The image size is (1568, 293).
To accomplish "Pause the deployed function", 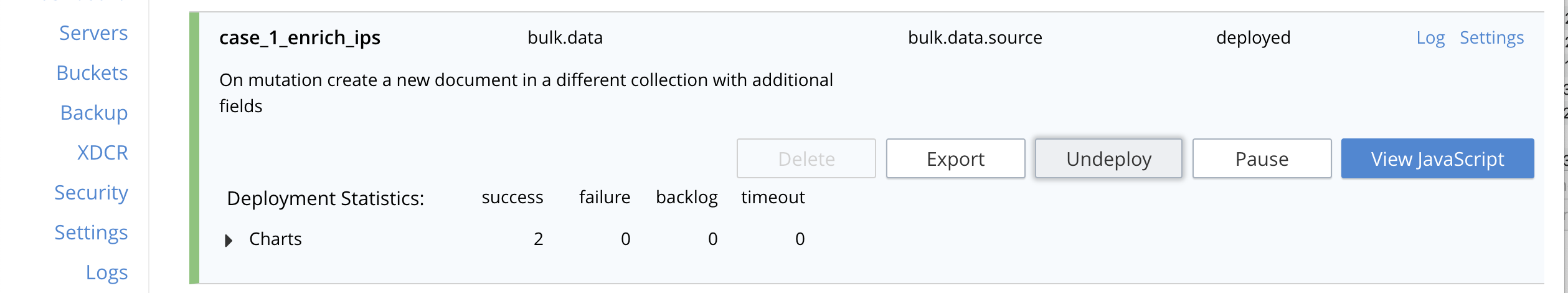I will [x=1262, y=159].
